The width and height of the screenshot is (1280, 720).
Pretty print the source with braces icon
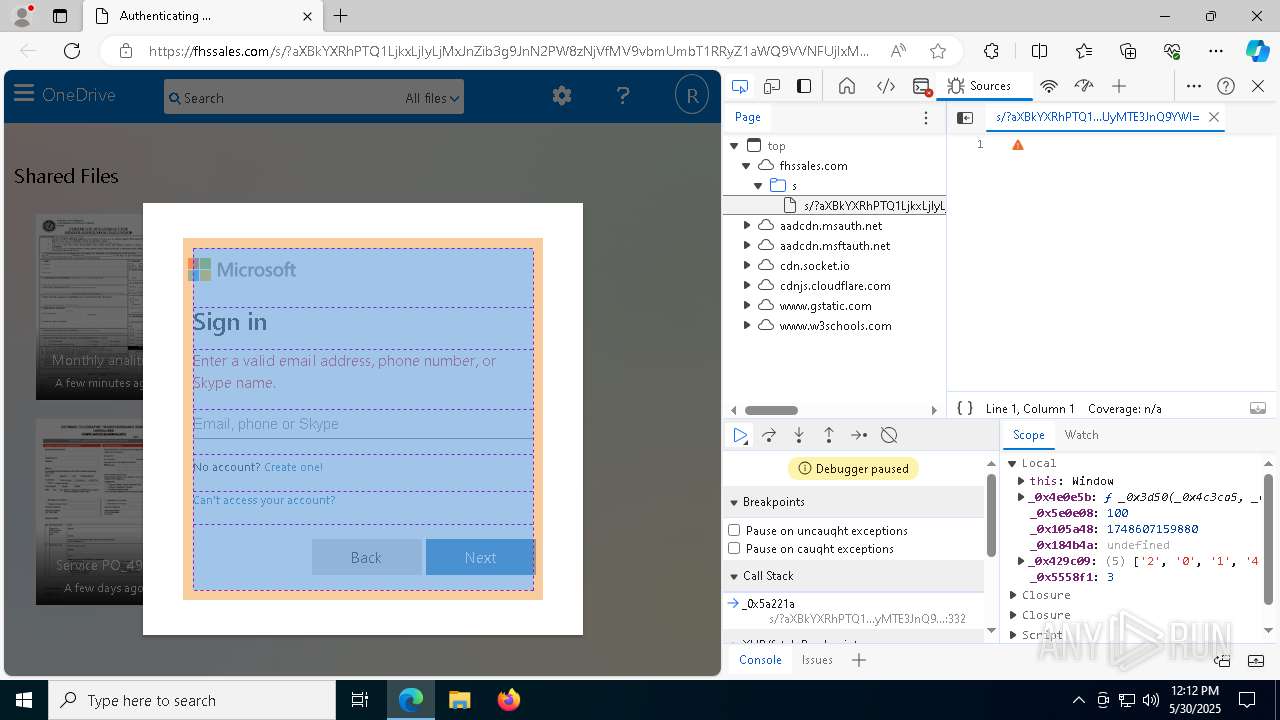(965, 408)
